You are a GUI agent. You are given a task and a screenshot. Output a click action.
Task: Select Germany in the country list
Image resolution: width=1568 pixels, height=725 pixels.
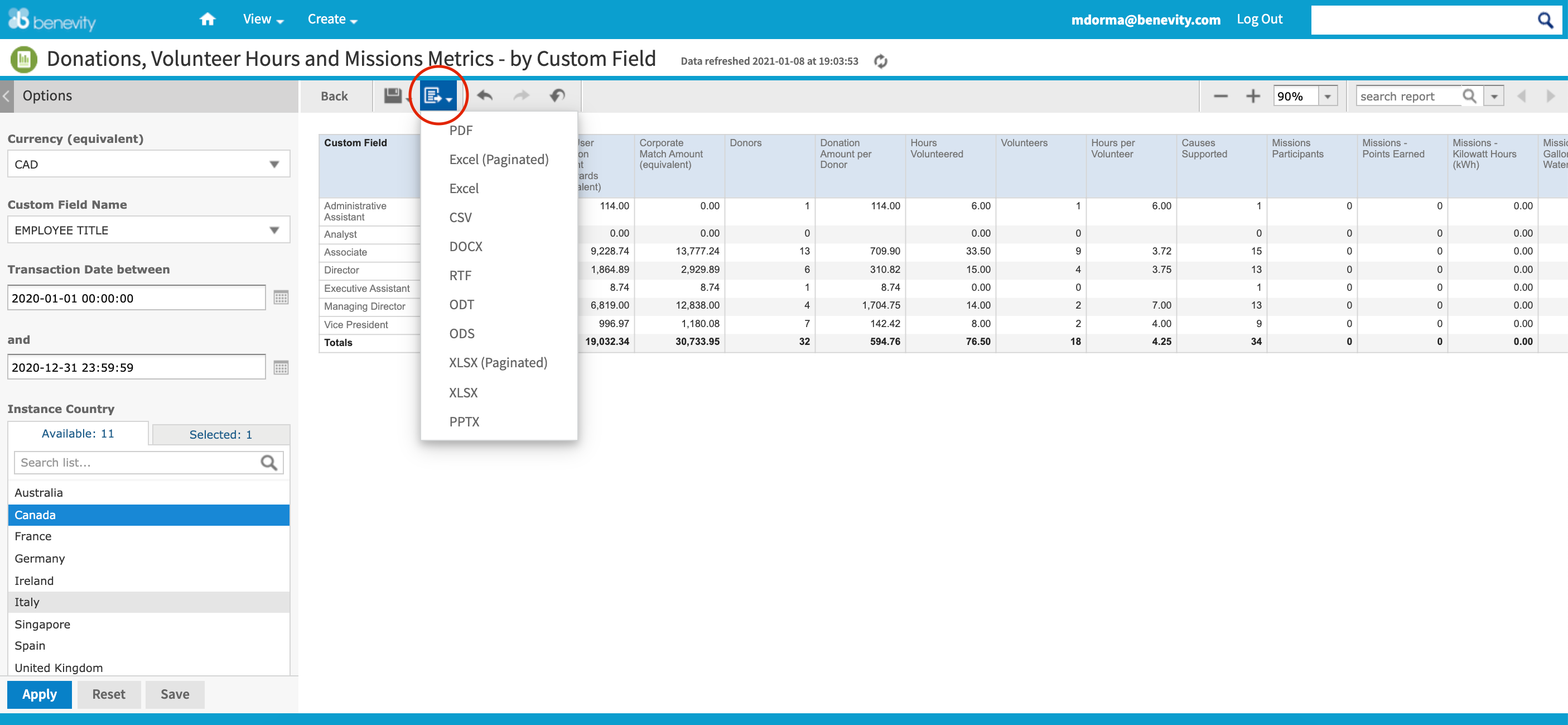148,558
